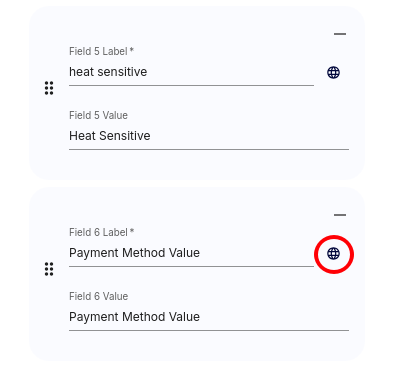Screen dimensions: 409x366
Task: Focus the Field 5 Label input
Action: [x=191, y=72]
